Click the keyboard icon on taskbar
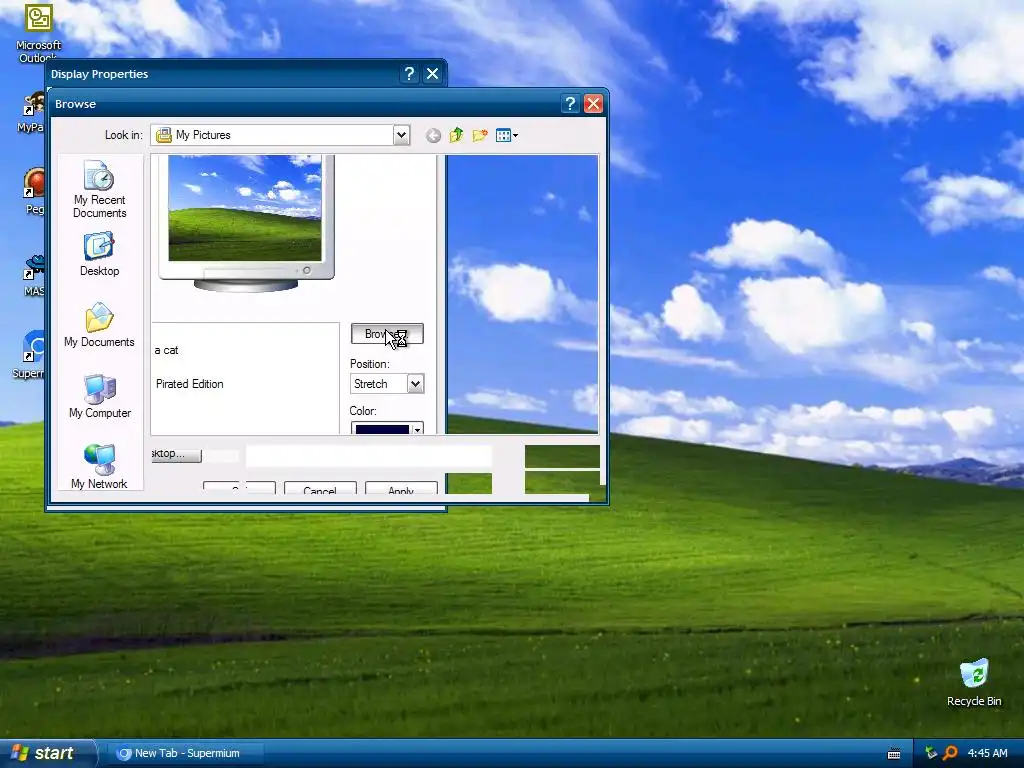 click(x=894, y=754)
